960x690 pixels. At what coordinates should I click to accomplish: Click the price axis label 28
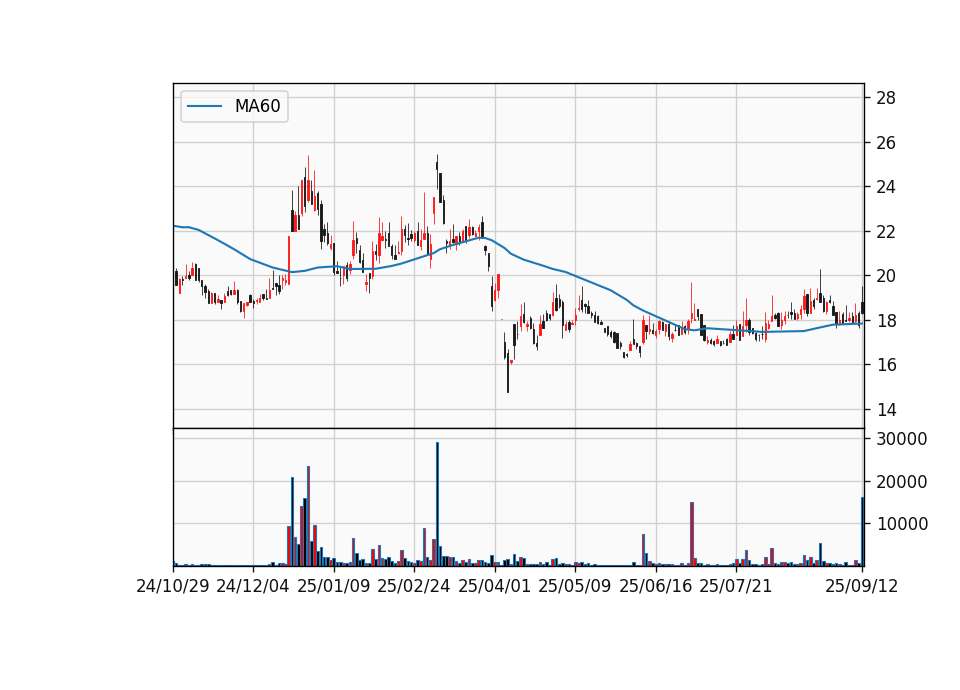point(886,98)
